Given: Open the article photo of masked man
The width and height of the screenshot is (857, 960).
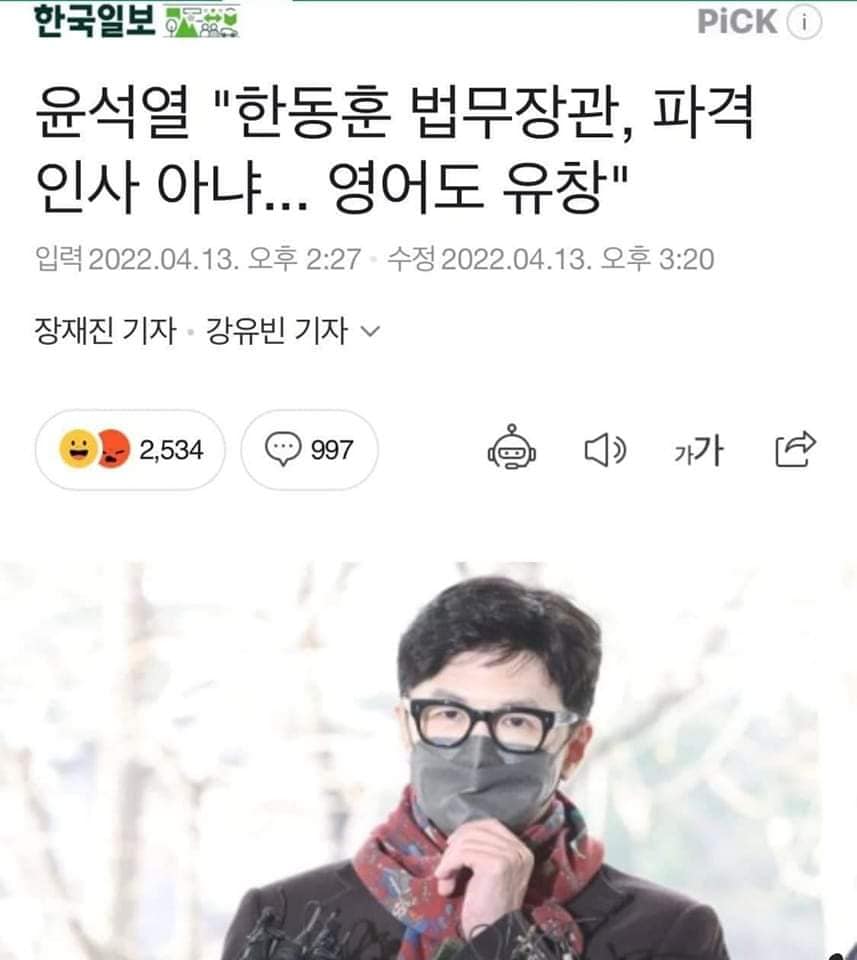Looking at the screenshot, I should [428, 760].
